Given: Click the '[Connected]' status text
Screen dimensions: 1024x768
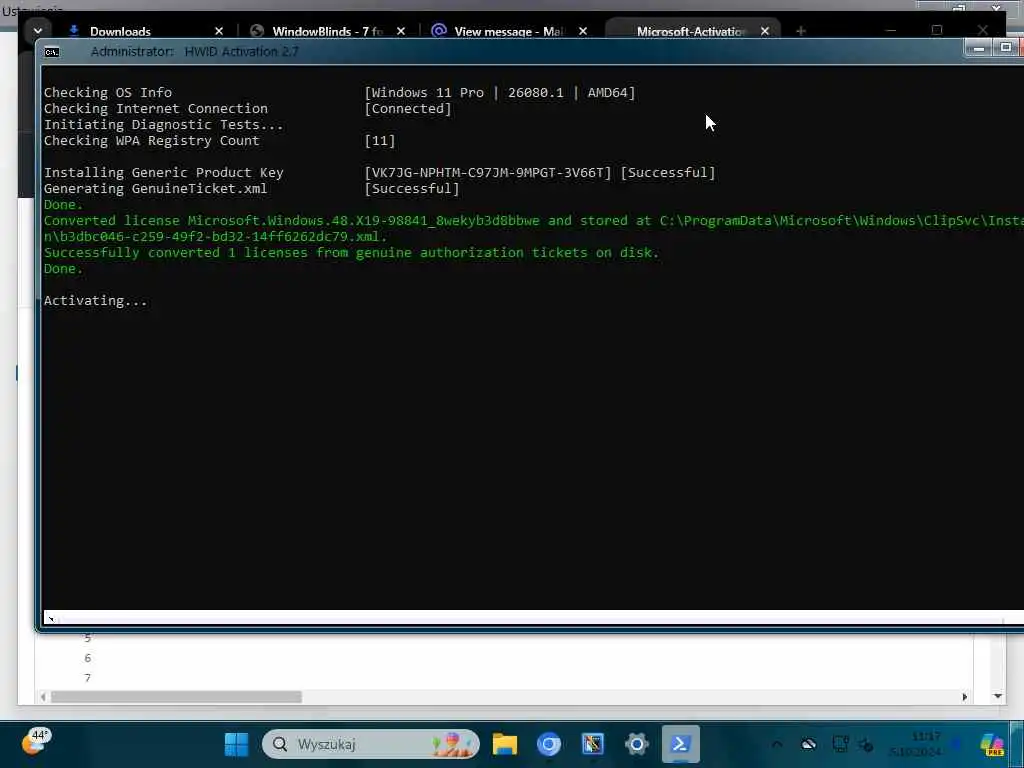Looking at the screenshot, I should coord(408,109).
